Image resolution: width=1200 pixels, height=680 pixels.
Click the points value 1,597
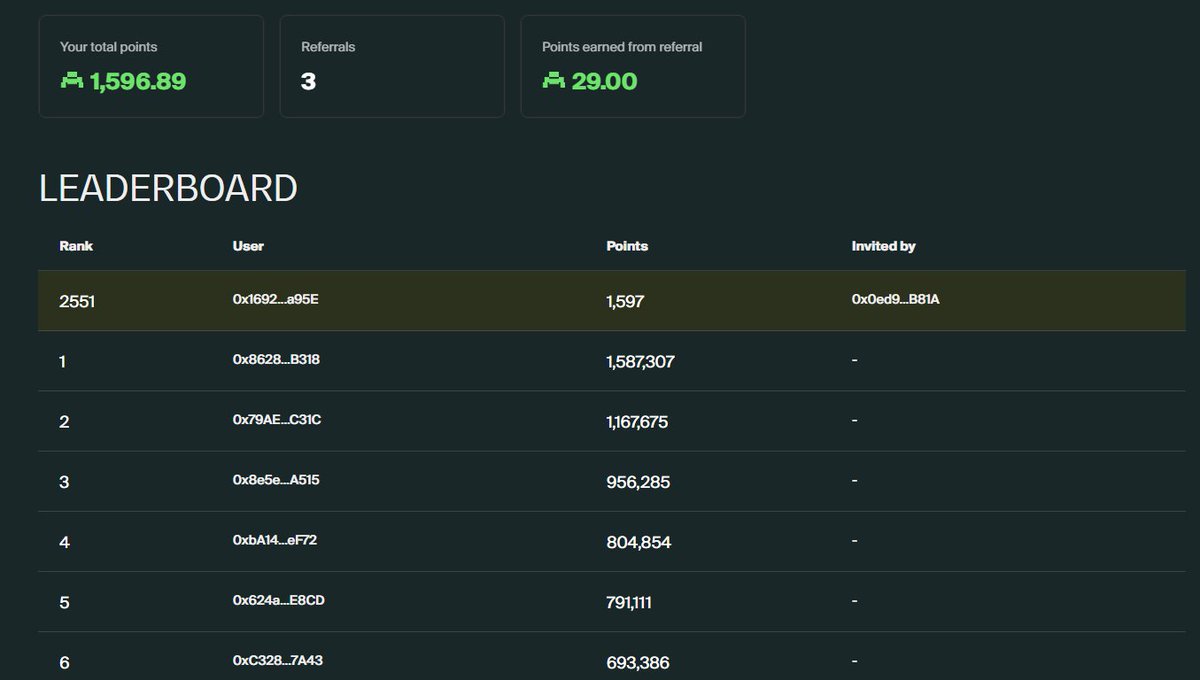click(x=625, y=301)
